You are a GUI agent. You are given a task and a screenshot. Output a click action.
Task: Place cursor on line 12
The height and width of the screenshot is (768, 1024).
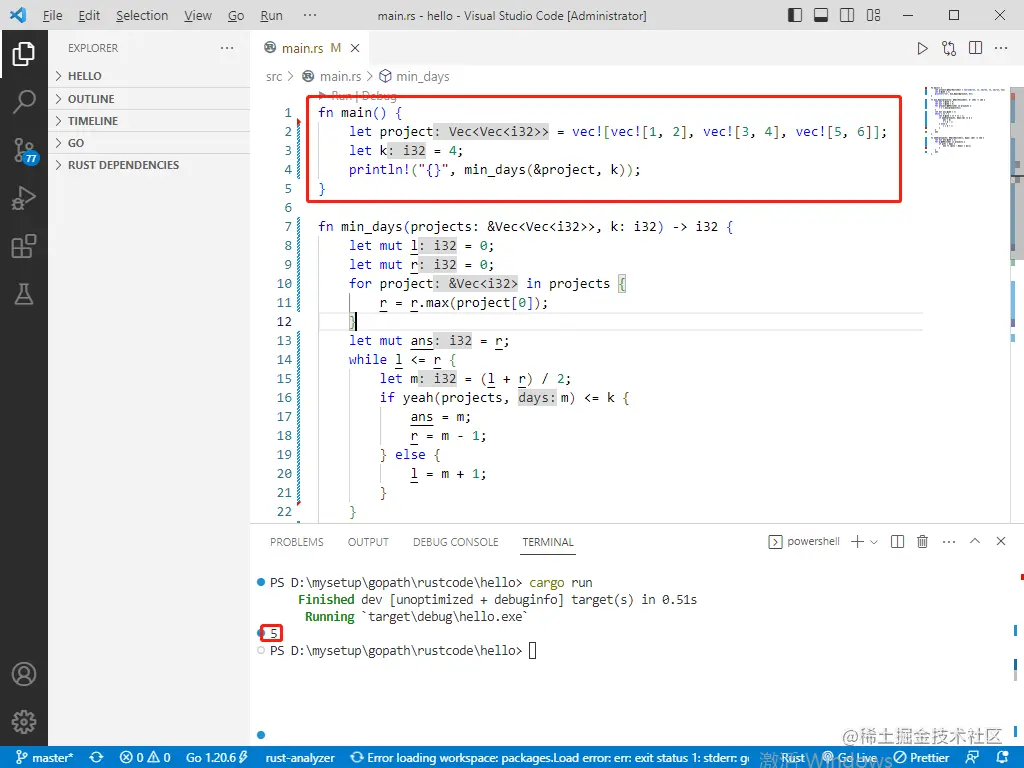620,321
